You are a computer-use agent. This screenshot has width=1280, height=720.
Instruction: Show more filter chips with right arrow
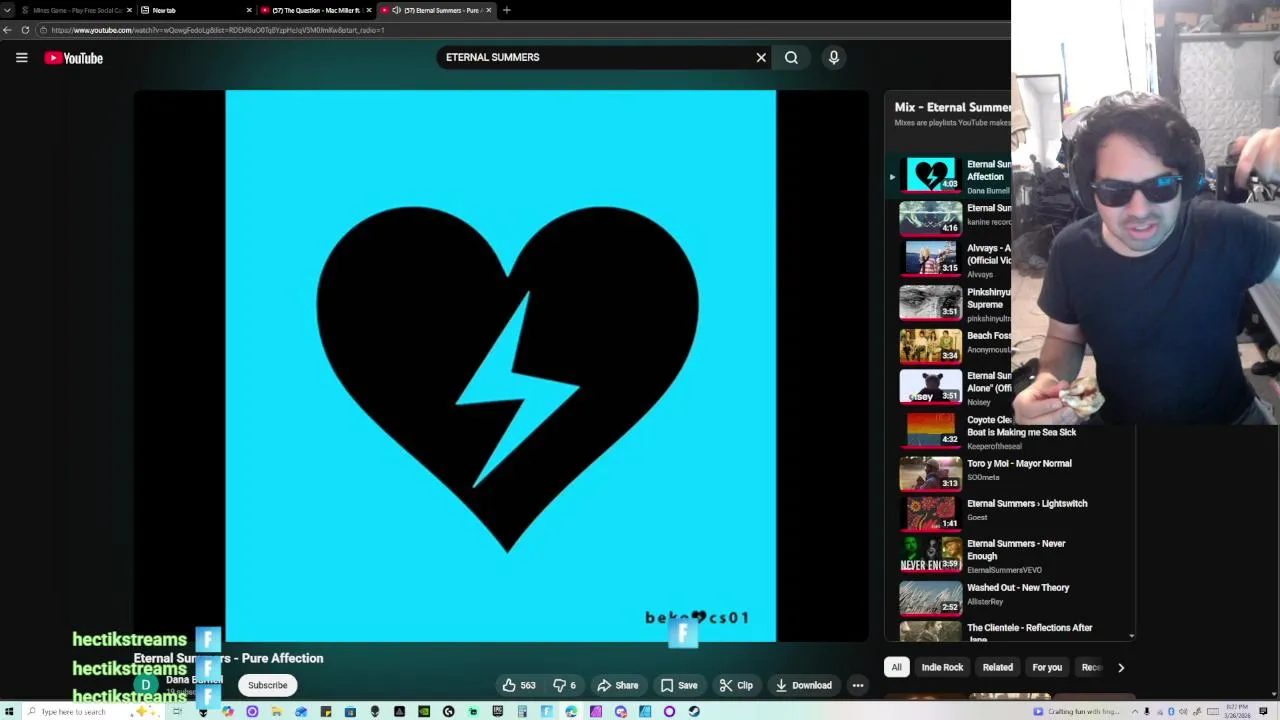(x=1121, y=667)
